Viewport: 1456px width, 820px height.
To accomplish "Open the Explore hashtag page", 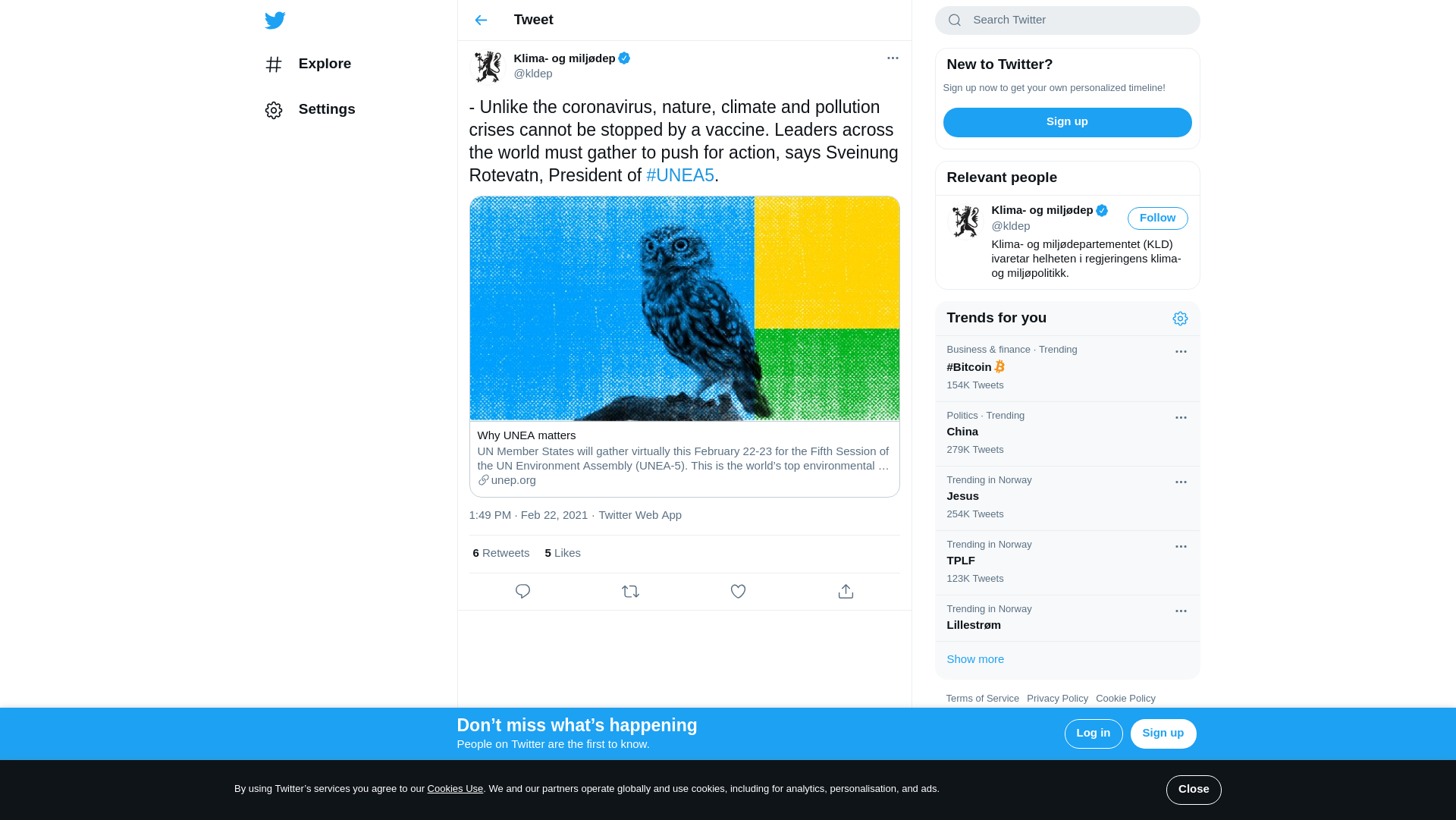I will pyautogui.click(x=308, y=64).
